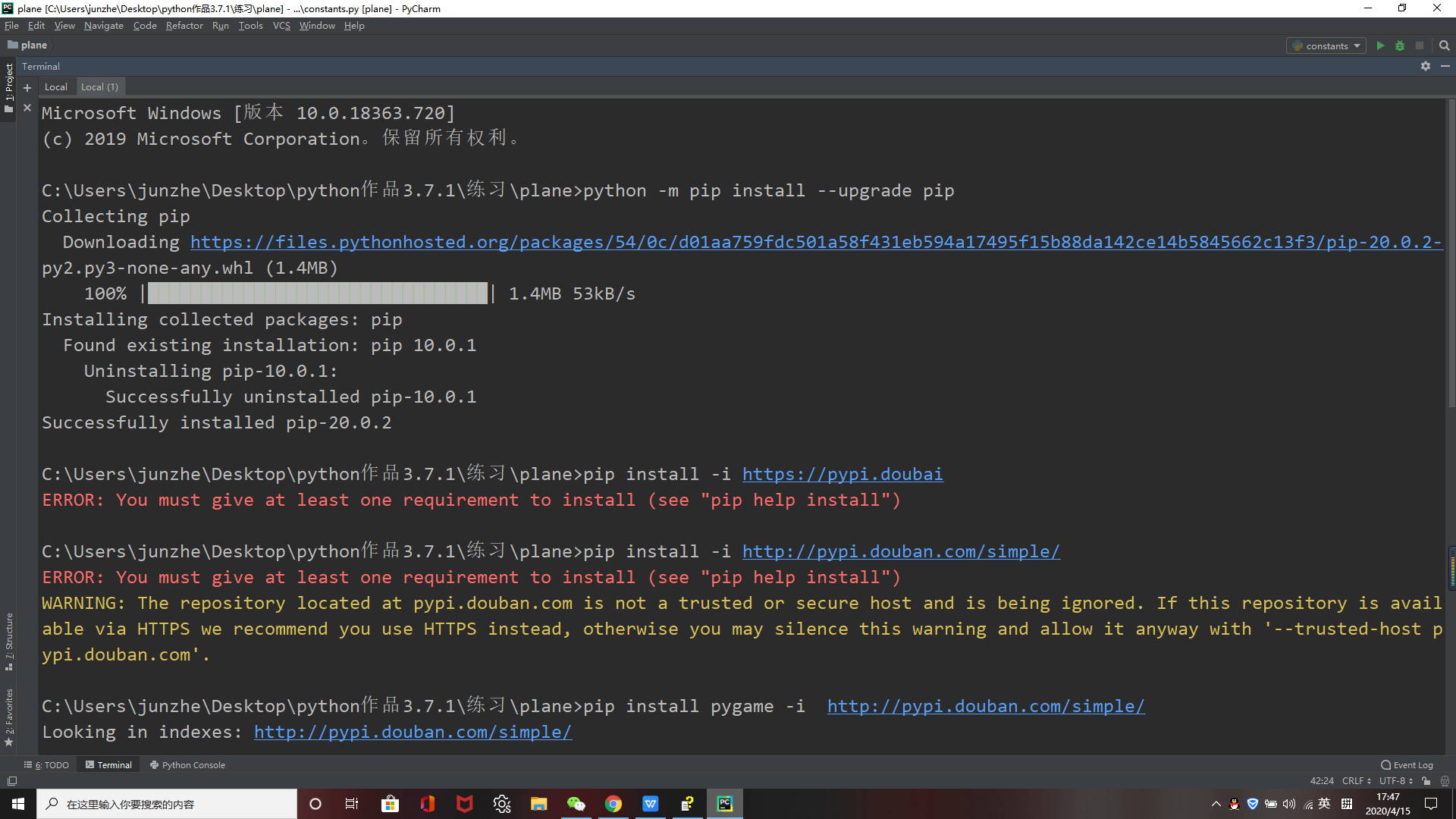Open the TODO tool window tab
Image resolution: width=1456 pixels, height=819 pixels.
click(47, 765)
